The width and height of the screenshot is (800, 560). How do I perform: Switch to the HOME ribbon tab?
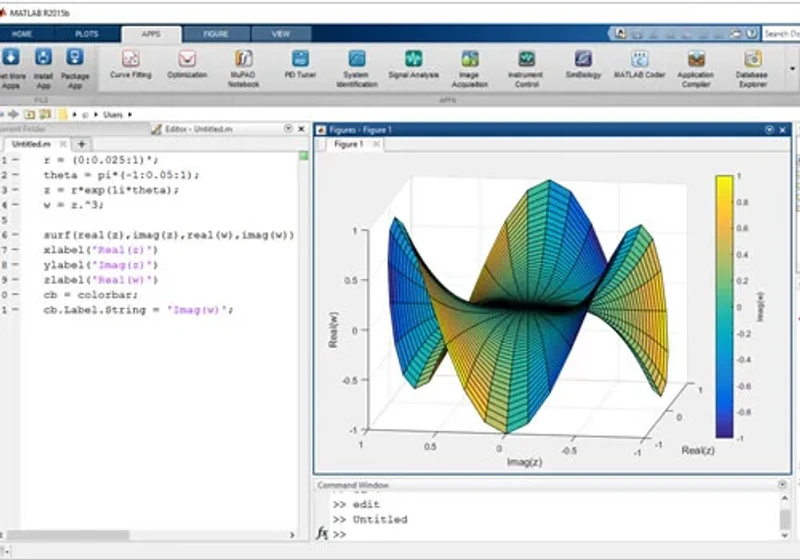tap(22, 34)
